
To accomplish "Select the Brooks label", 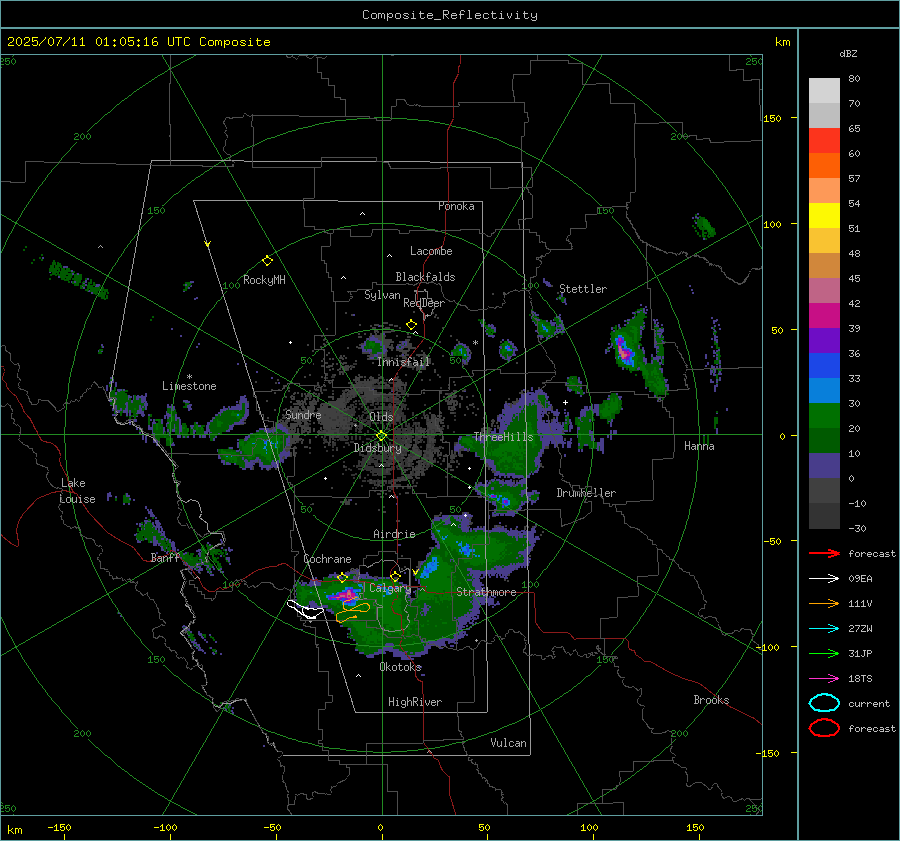I will pyautogui.click(x=711, y=700).
